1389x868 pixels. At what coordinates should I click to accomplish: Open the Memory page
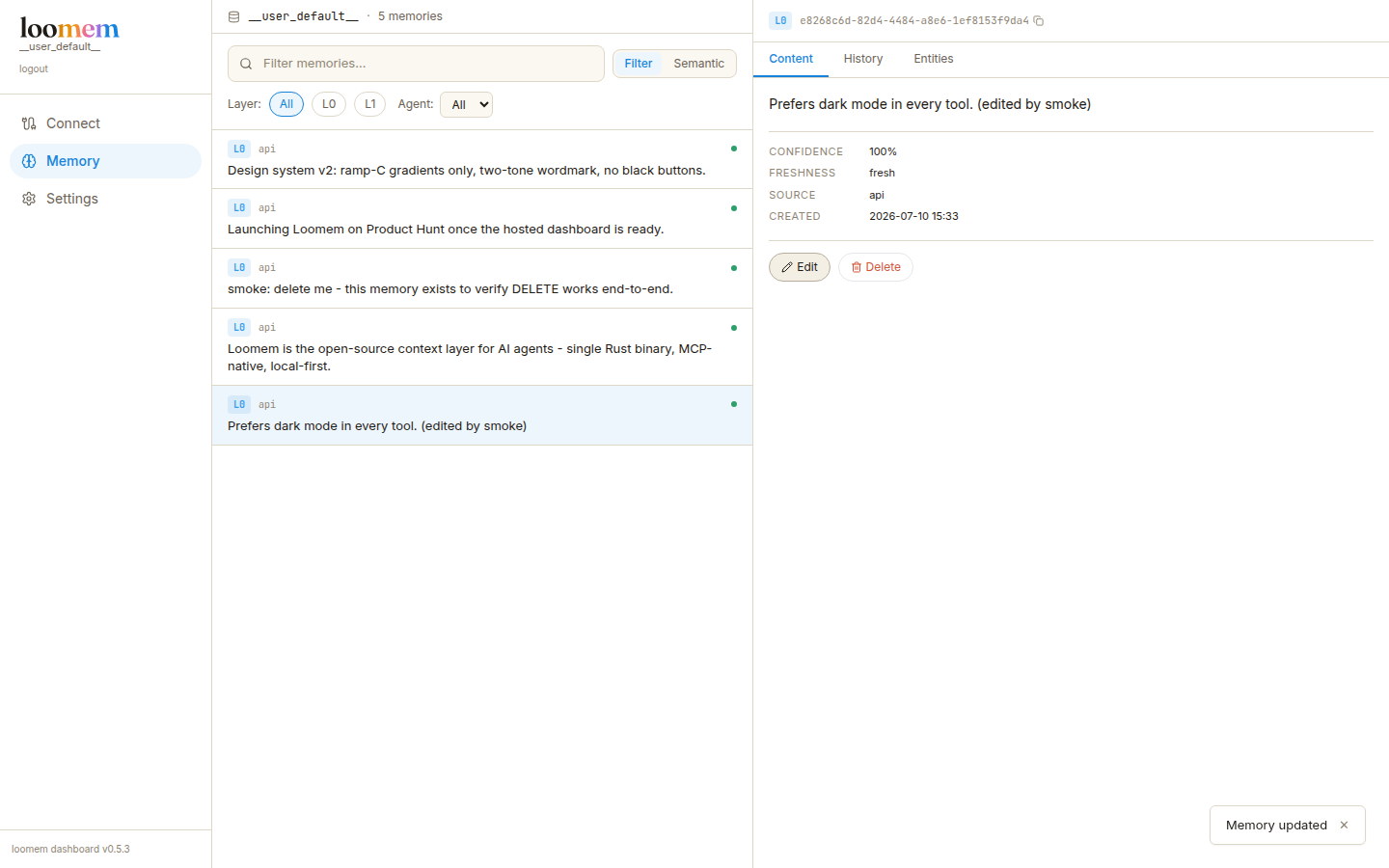click(x=105, y=161)
